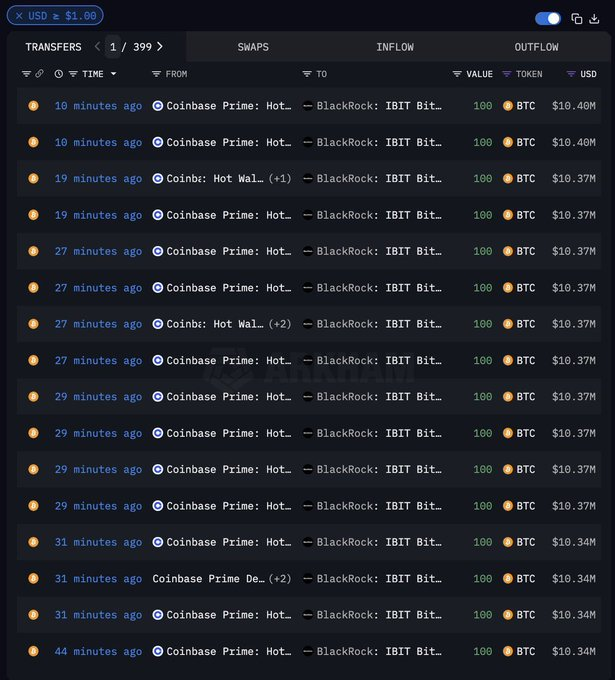Toggle the blue switch at top right

pyautogui.click(x=548, y=18)
